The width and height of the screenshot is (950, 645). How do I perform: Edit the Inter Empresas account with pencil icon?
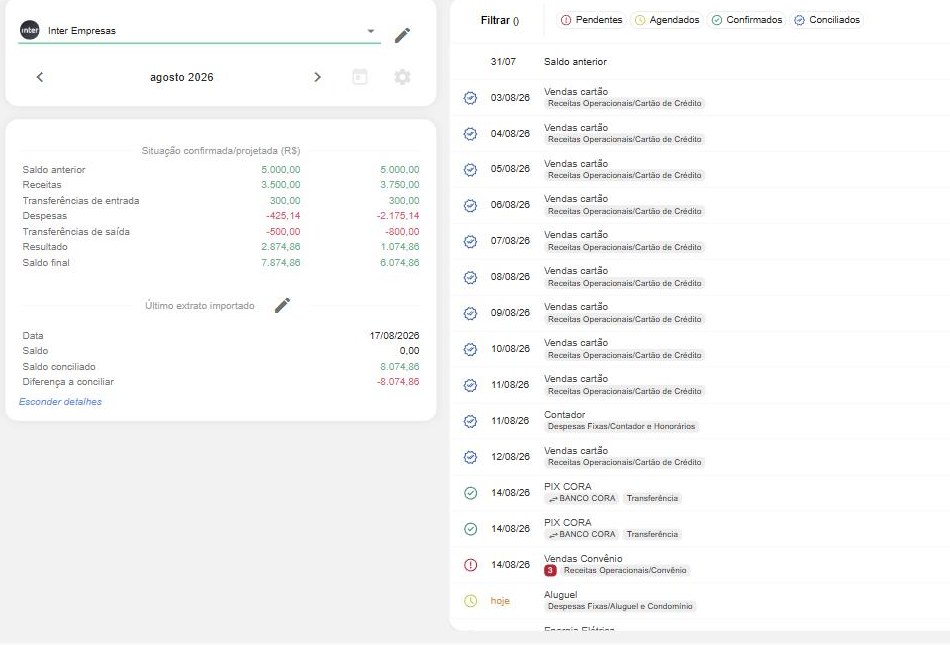click(402, 35)
